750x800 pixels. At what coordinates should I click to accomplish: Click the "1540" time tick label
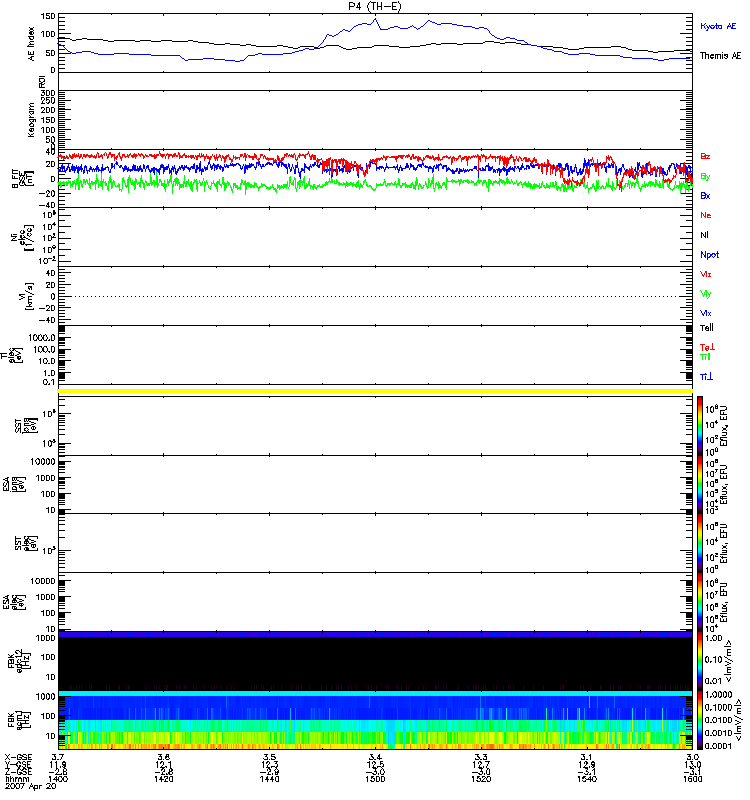[x=587, y=779]
